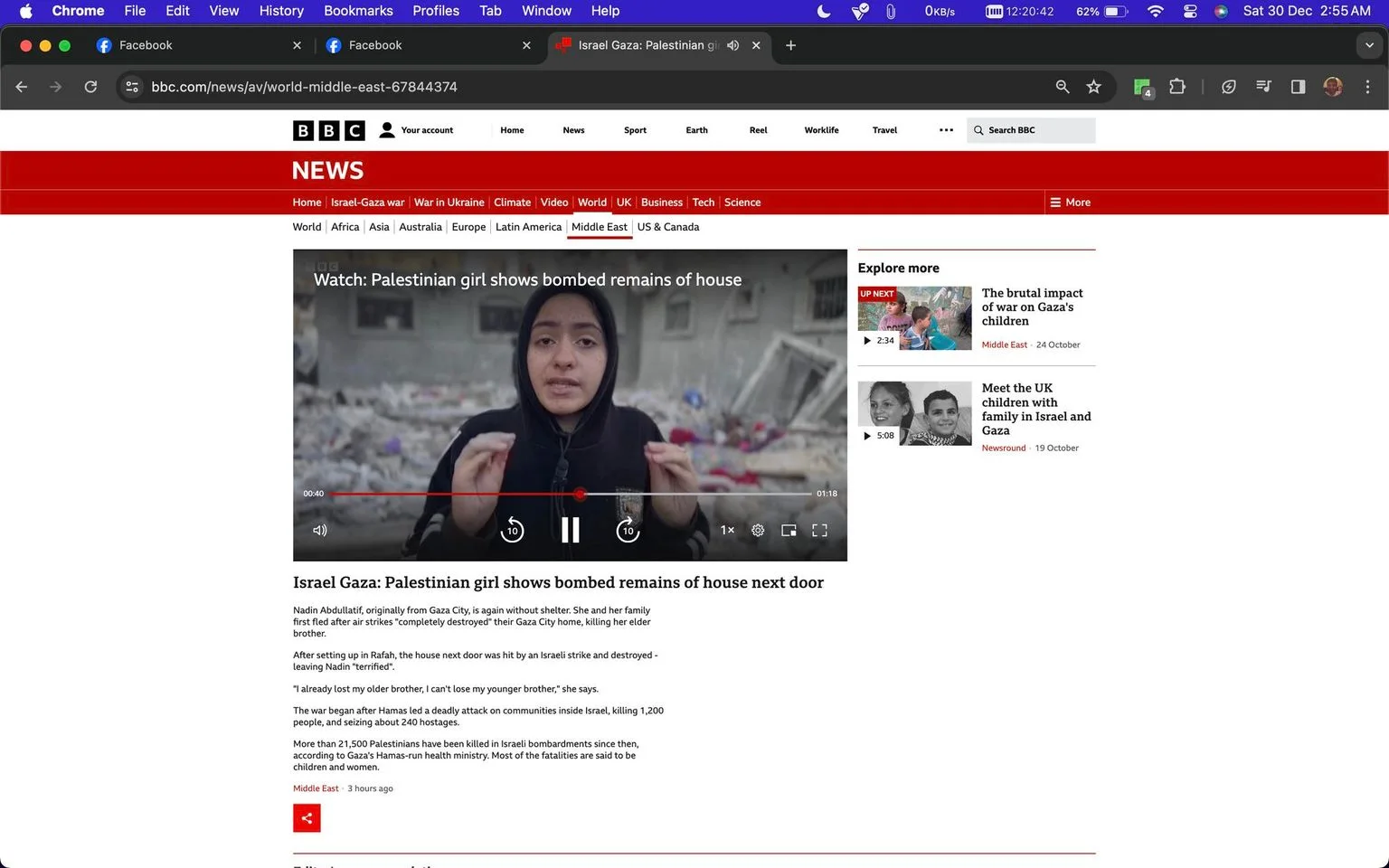Pause the video with the pause button
The width and height of the screenshot is (1389, 868).
[x=570, y=530]
